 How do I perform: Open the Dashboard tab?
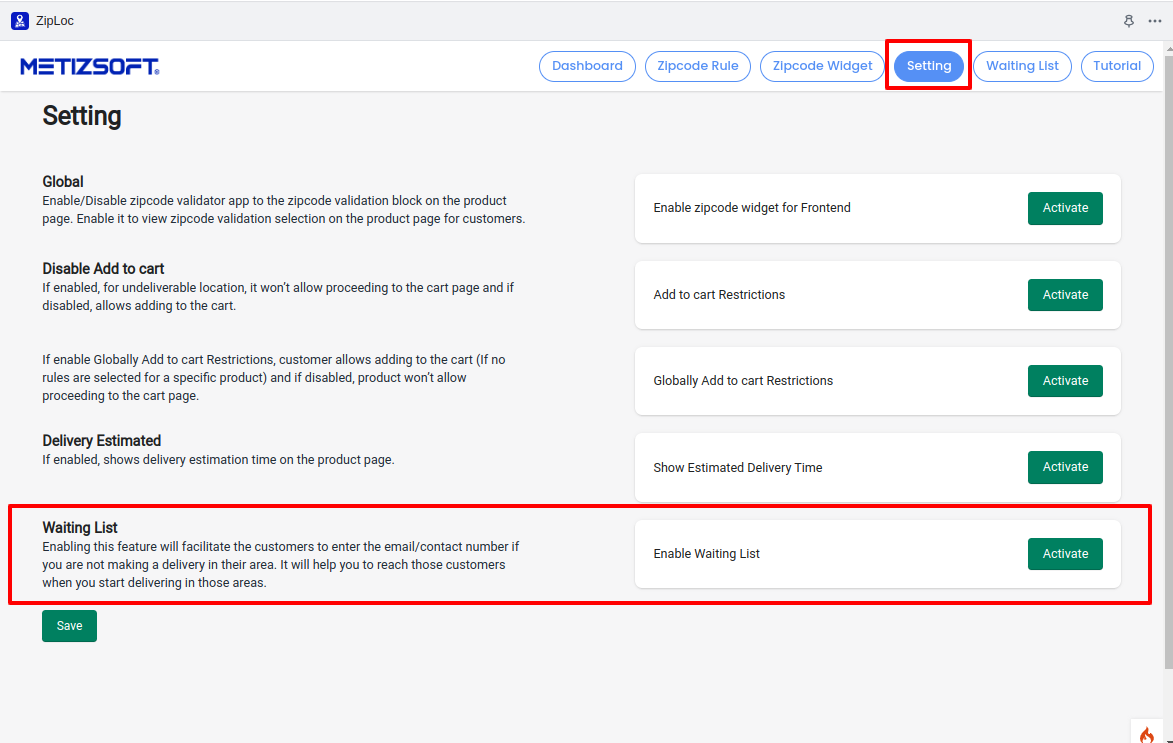[587, 66]
